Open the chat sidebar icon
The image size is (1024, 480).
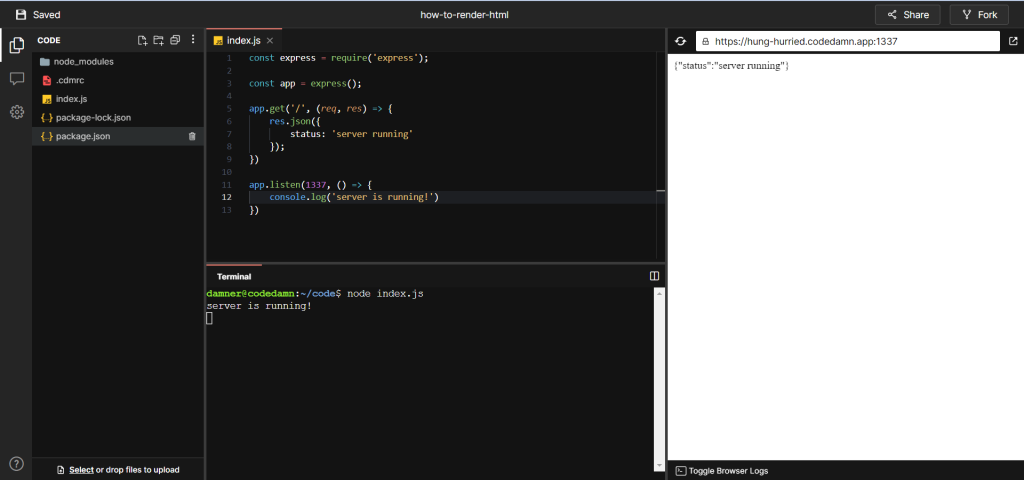pos(17,78)
